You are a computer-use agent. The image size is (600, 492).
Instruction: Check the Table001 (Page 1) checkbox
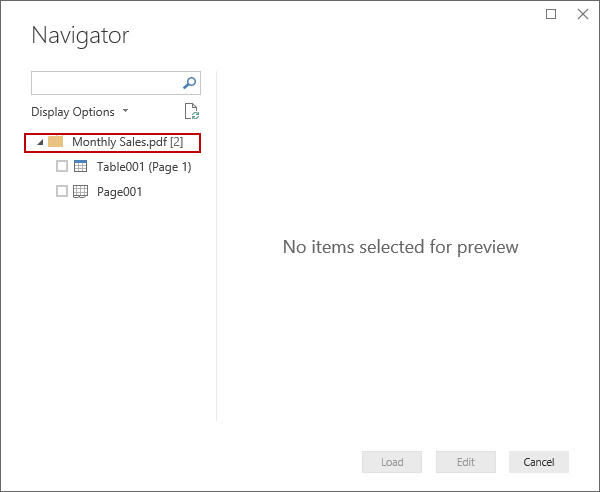click(x=62, y=167)
